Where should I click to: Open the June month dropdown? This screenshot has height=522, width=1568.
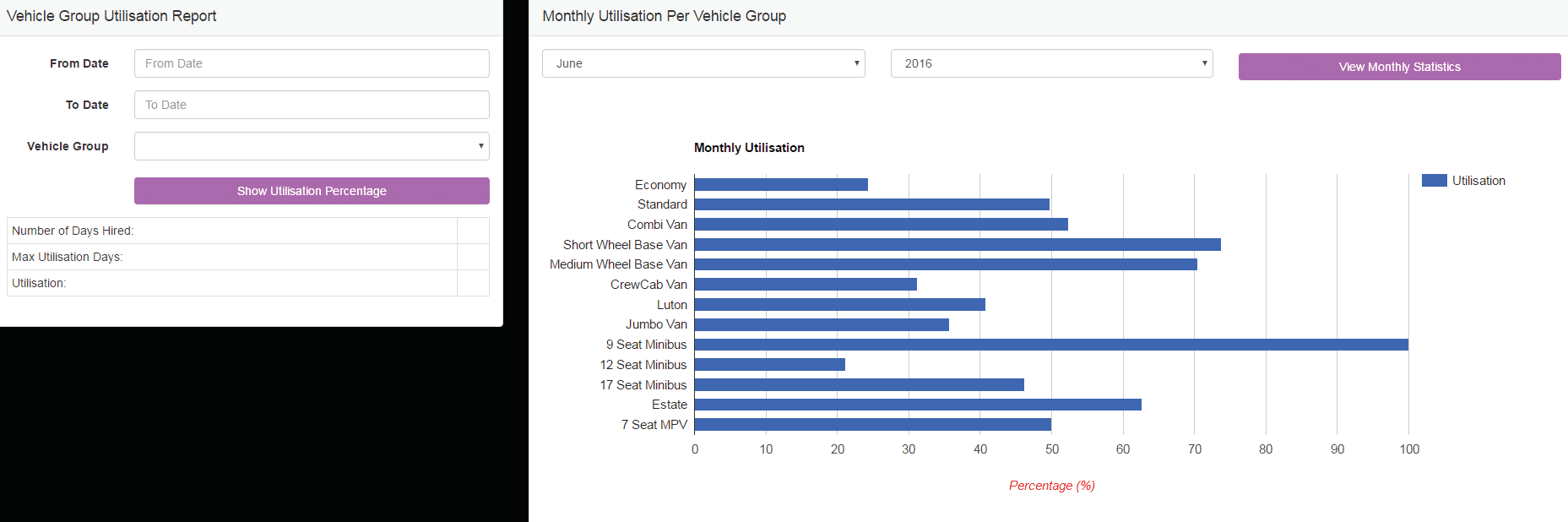[703, 63]
